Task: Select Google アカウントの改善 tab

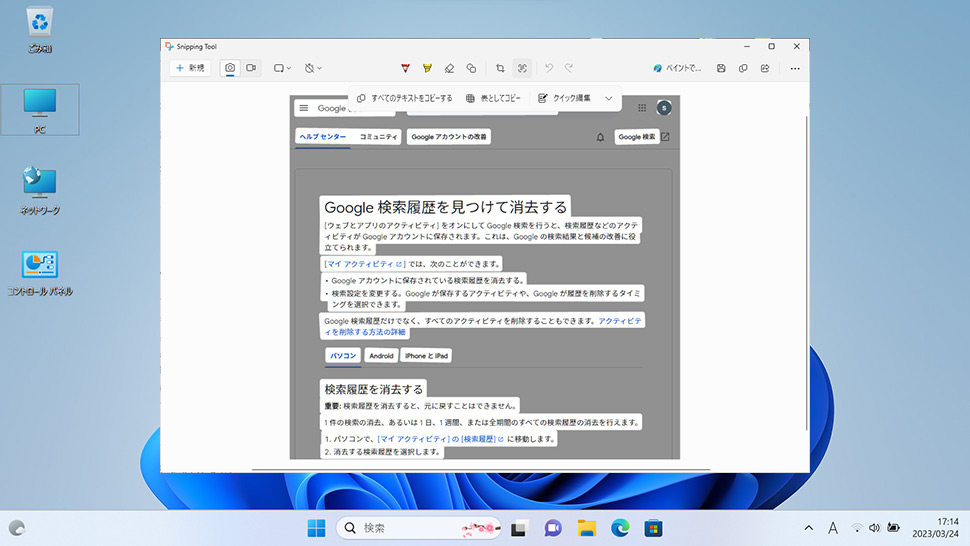Action: point(449,137)
